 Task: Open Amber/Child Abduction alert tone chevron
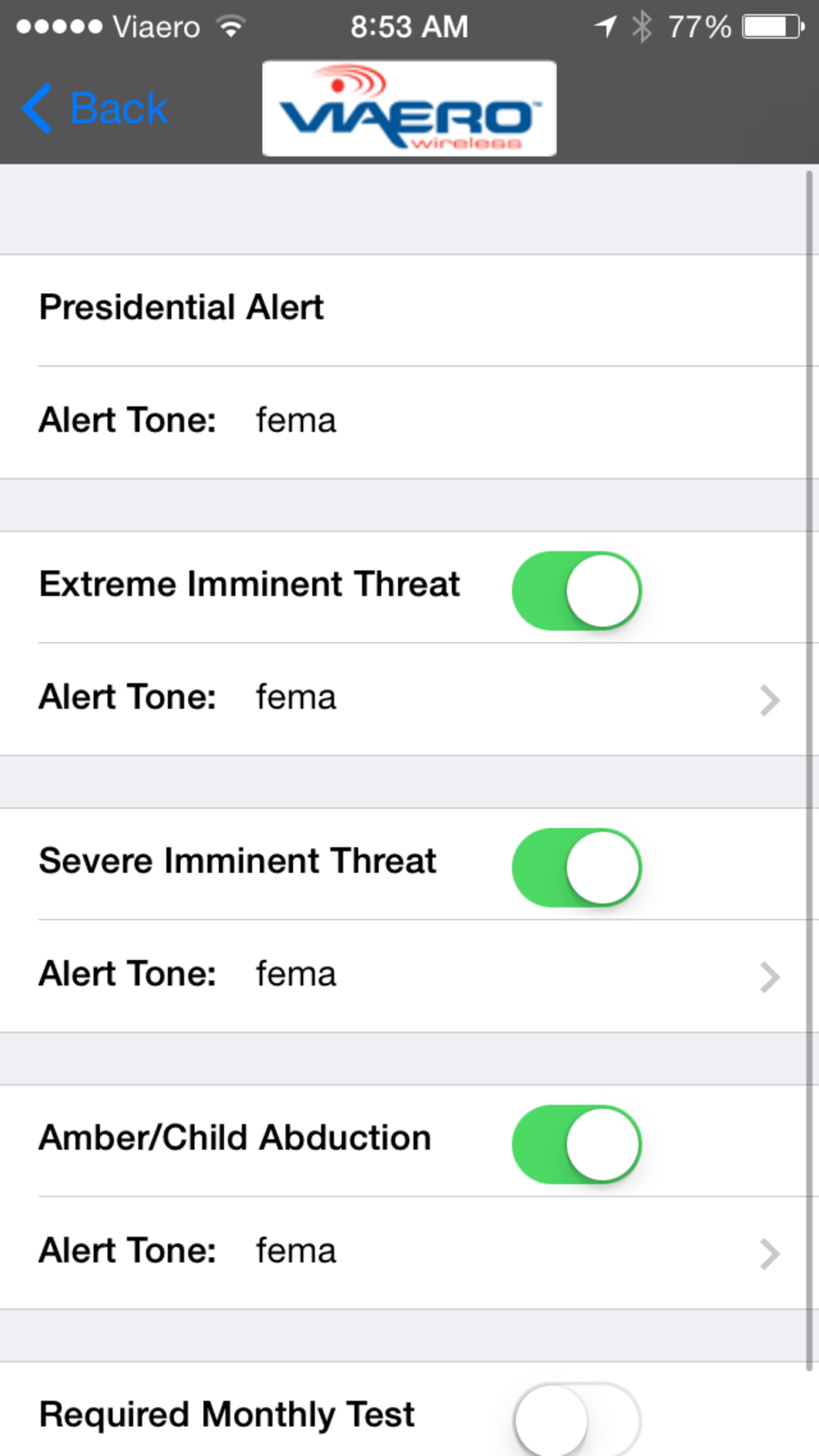click(769, 1254)
